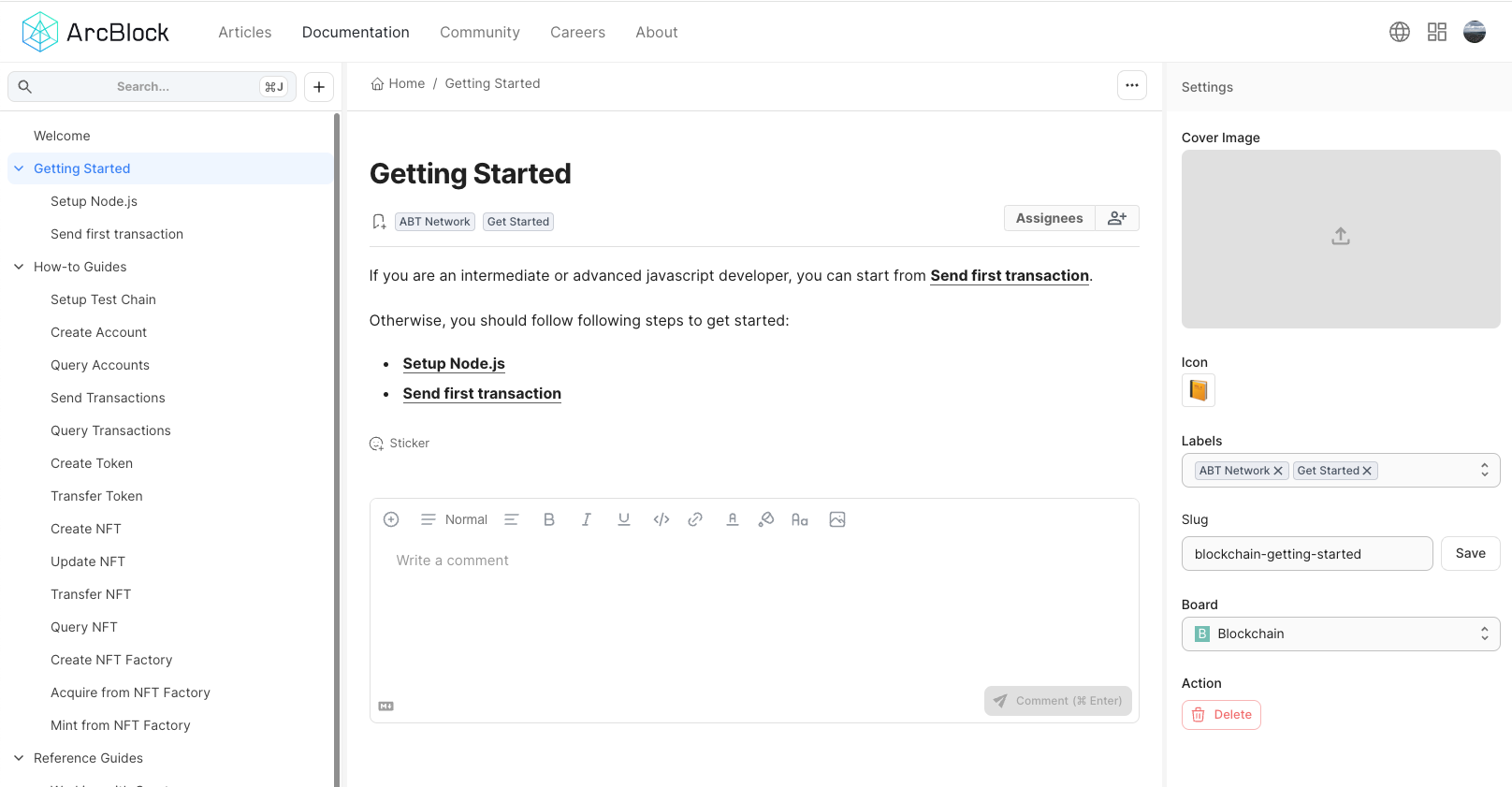Open the page more-options ellipsis button
Image resolution: width=1512 pixels, height=787 pixels.
pos(1132,85)
